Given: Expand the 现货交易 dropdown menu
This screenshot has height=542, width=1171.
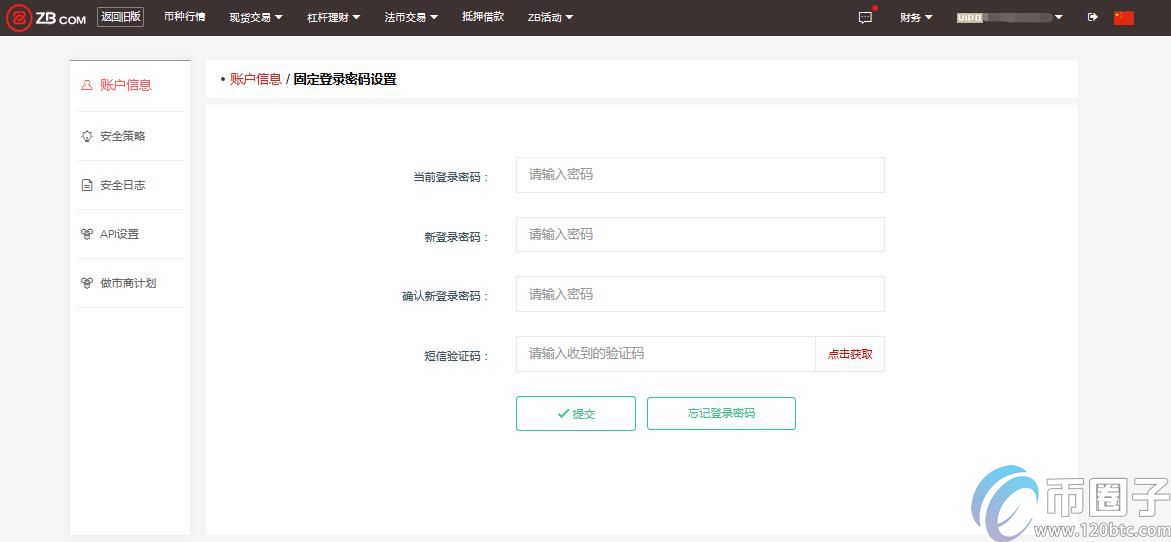Looking at the screenshot, I should point(255,17).
